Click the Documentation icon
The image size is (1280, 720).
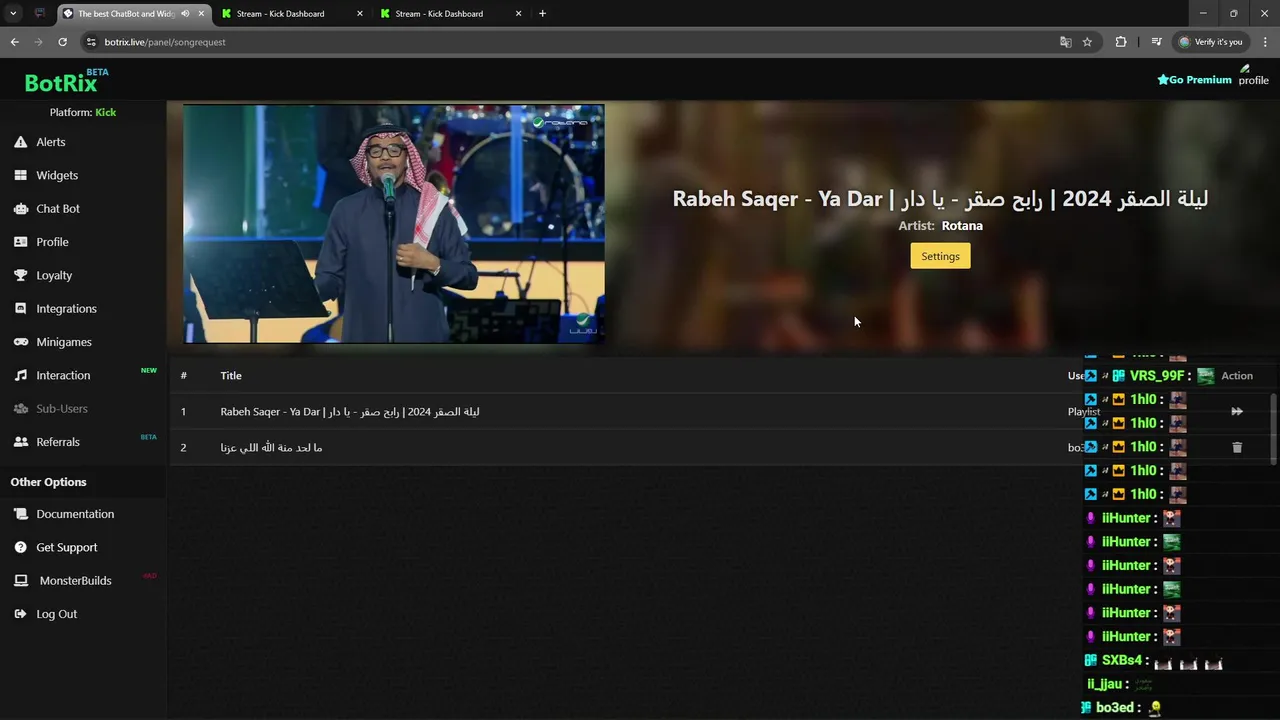click(20, 514)
